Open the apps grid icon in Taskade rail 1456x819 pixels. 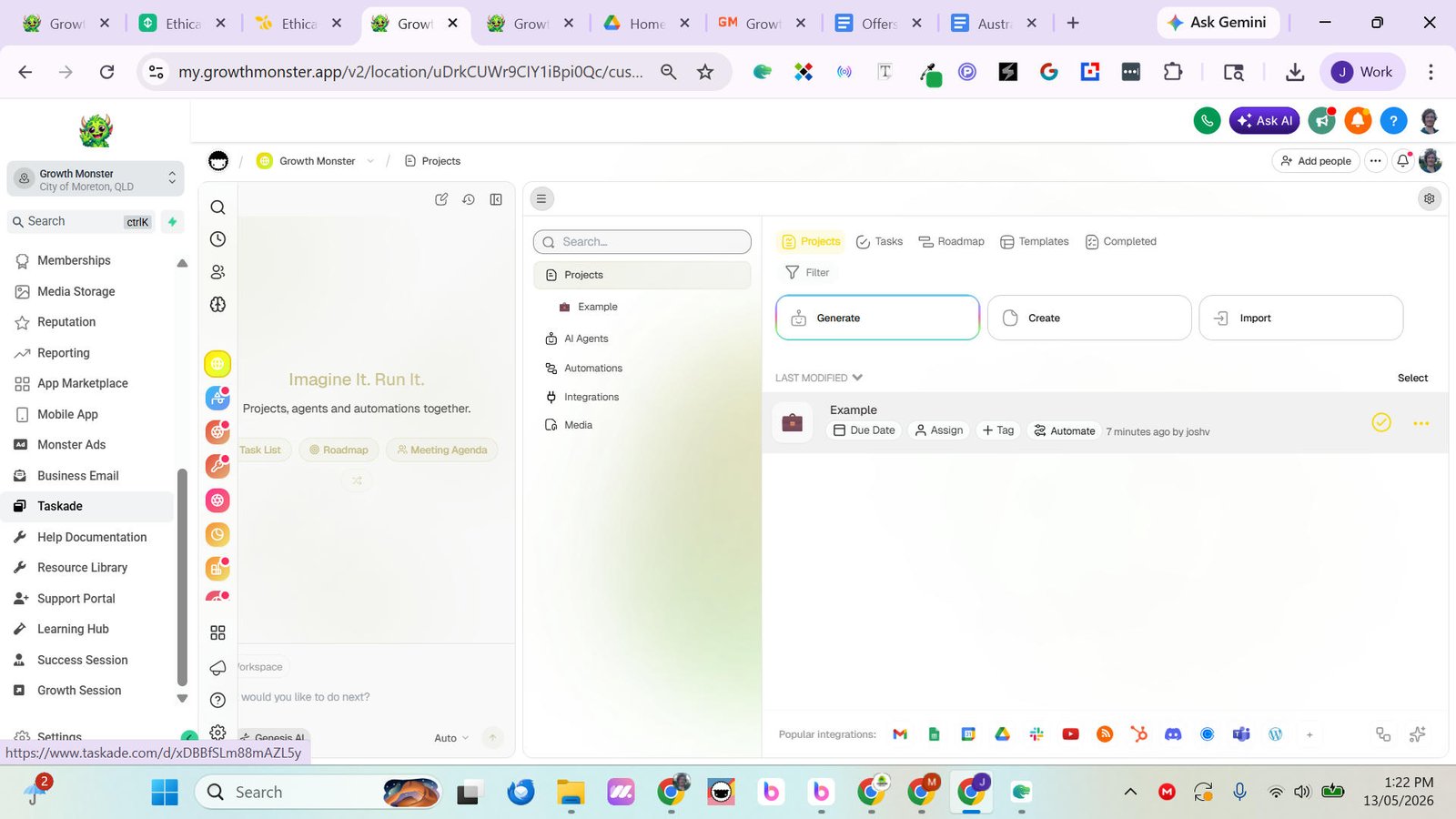click(217, 632)
